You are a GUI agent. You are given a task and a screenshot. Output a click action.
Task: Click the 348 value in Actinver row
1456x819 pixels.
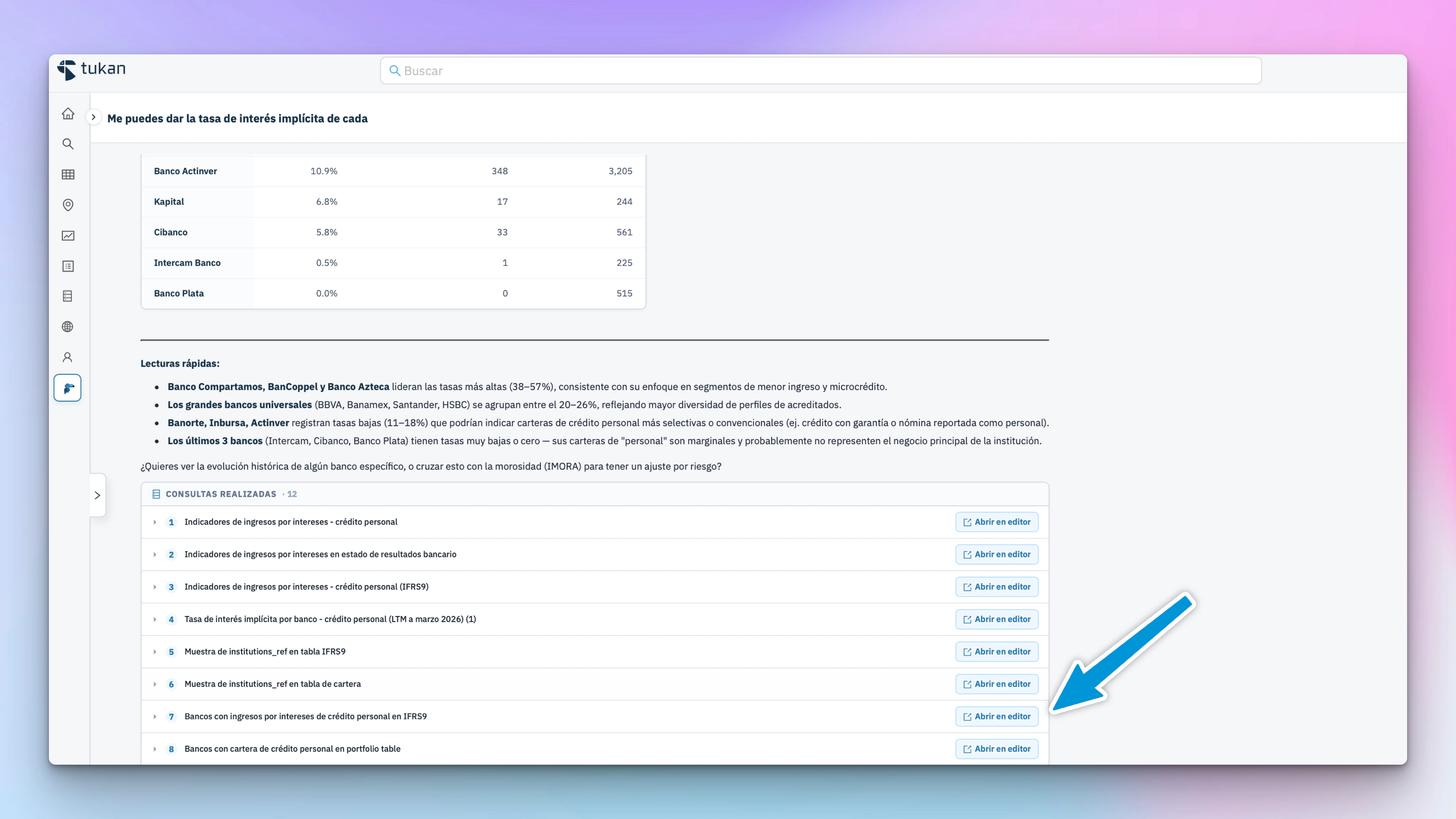[x=500, y=171]
